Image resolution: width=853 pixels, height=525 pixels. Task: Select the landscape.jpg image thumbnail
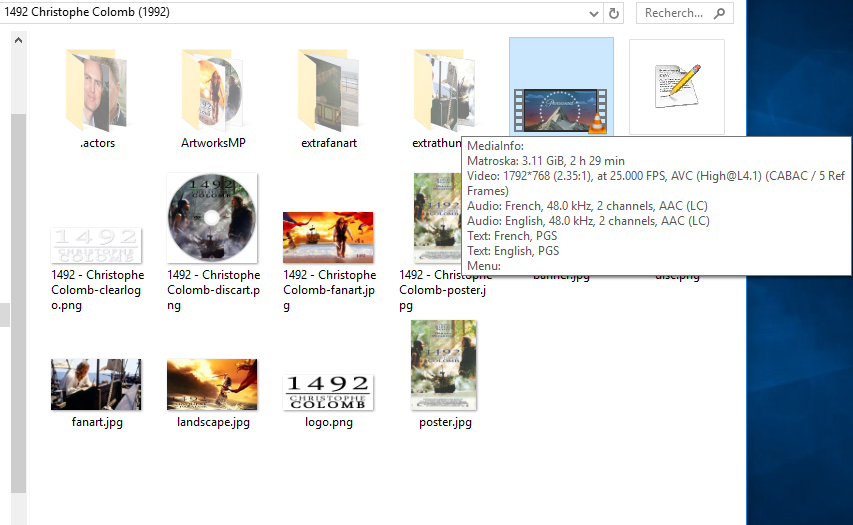coord(212,385)
